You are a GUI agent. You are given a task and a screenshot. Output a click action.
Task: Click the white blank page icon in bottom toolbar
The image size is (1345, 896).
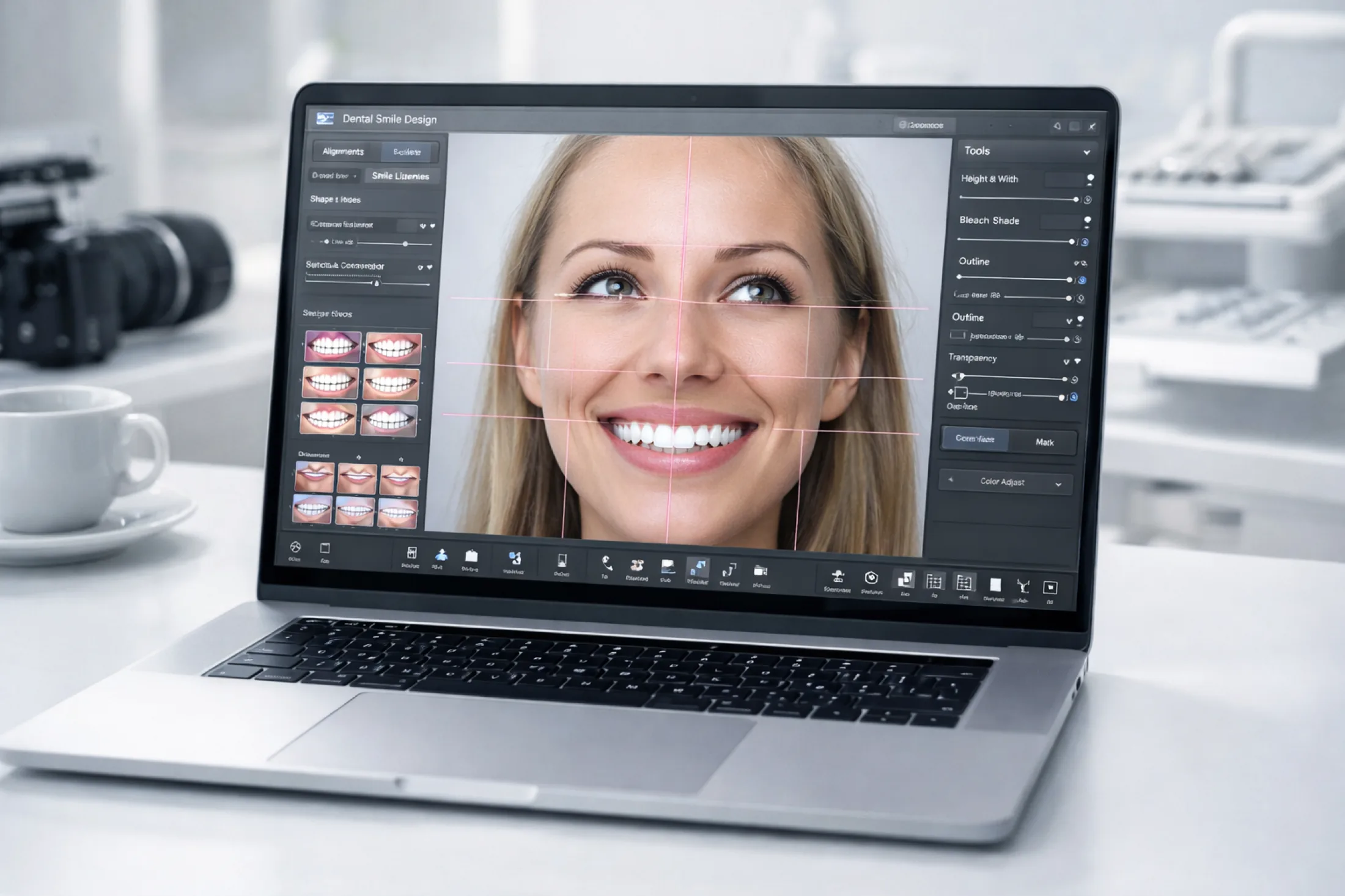pos(995,585)
